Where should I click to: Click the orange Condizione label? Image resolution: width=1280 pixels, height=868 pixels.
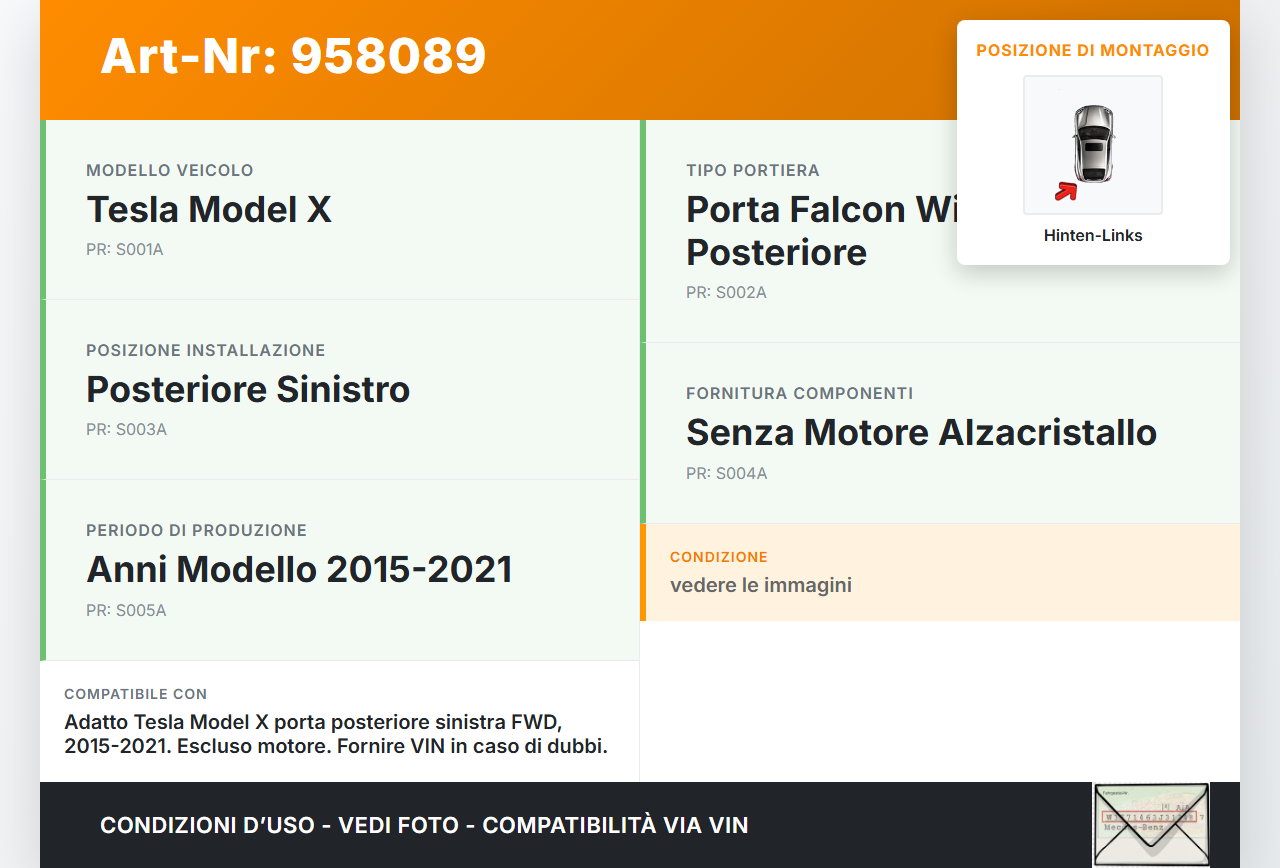718,557
